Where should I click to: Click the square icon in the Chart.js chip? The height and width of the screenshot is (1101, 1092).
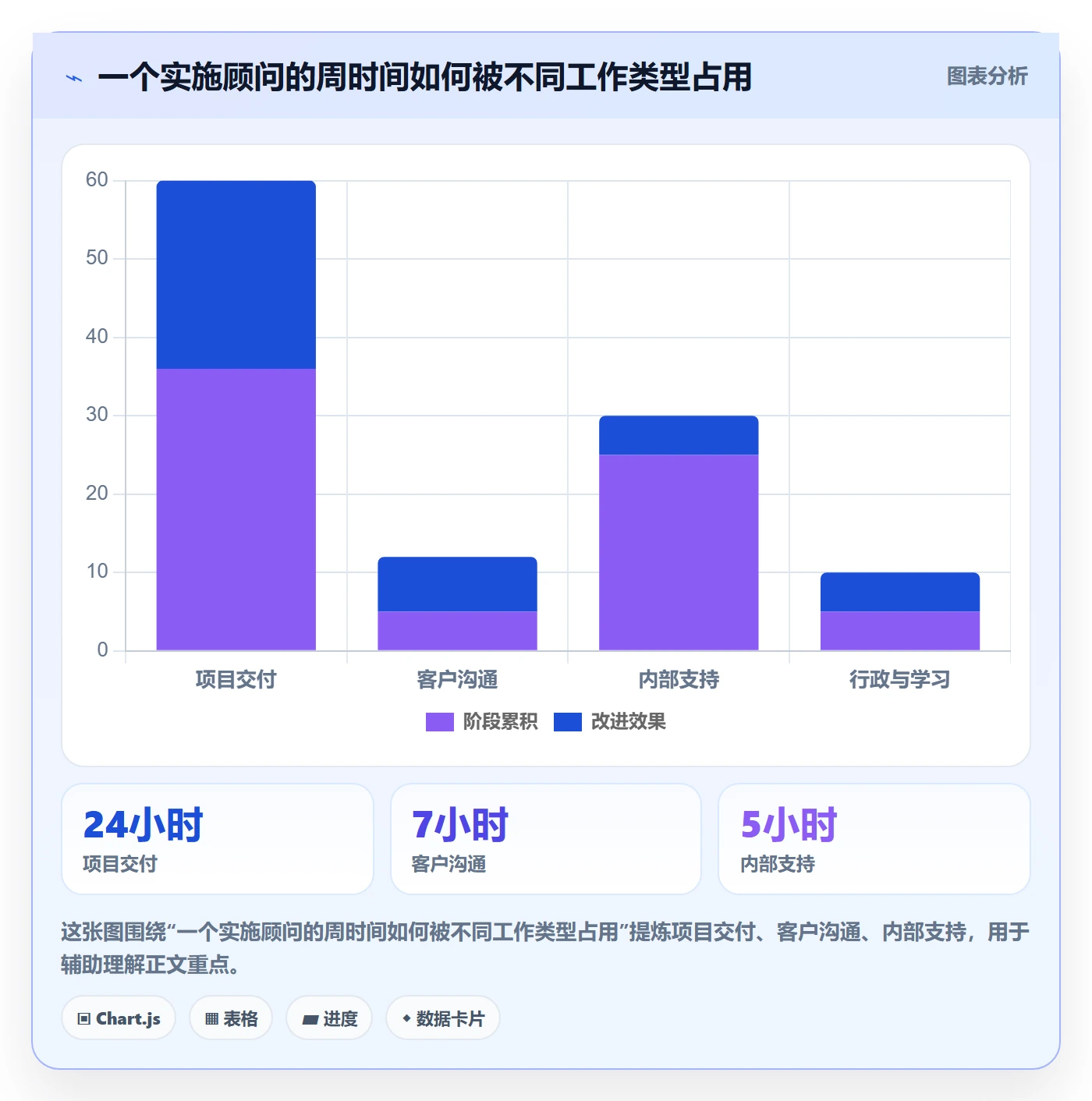click(84, 1018)
